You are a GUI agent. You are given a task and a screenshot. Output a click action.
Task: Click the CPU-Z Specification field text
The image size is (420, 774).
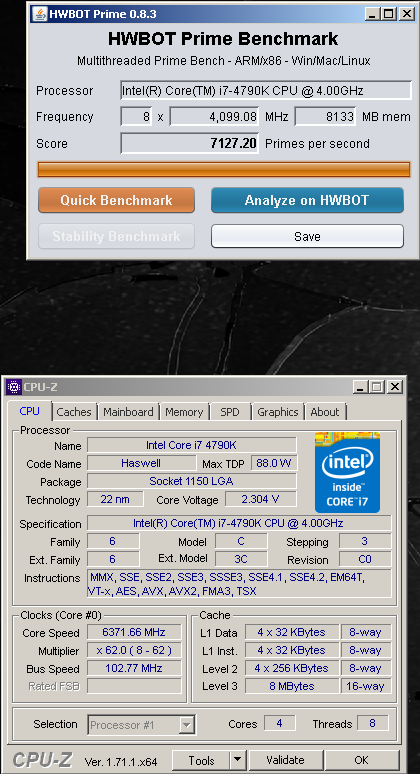coord(239,523)
